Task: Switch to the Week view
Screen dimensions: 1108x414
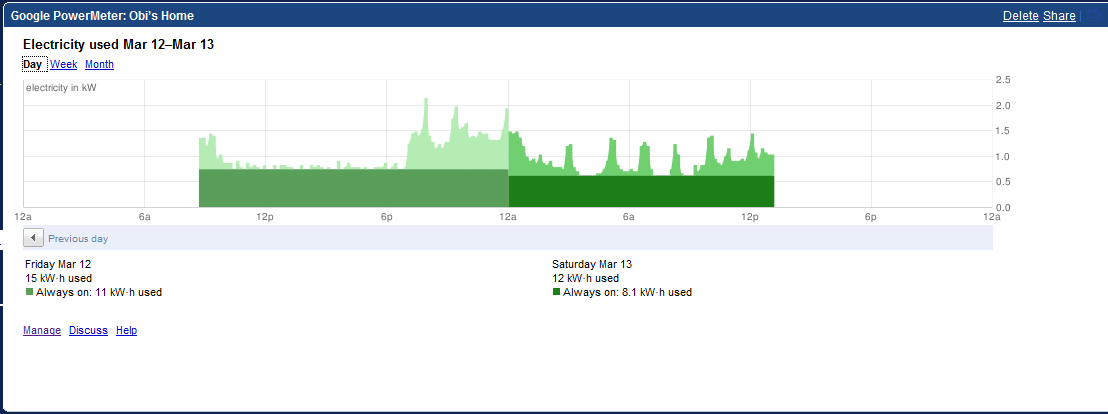Action: pos(64,64)
